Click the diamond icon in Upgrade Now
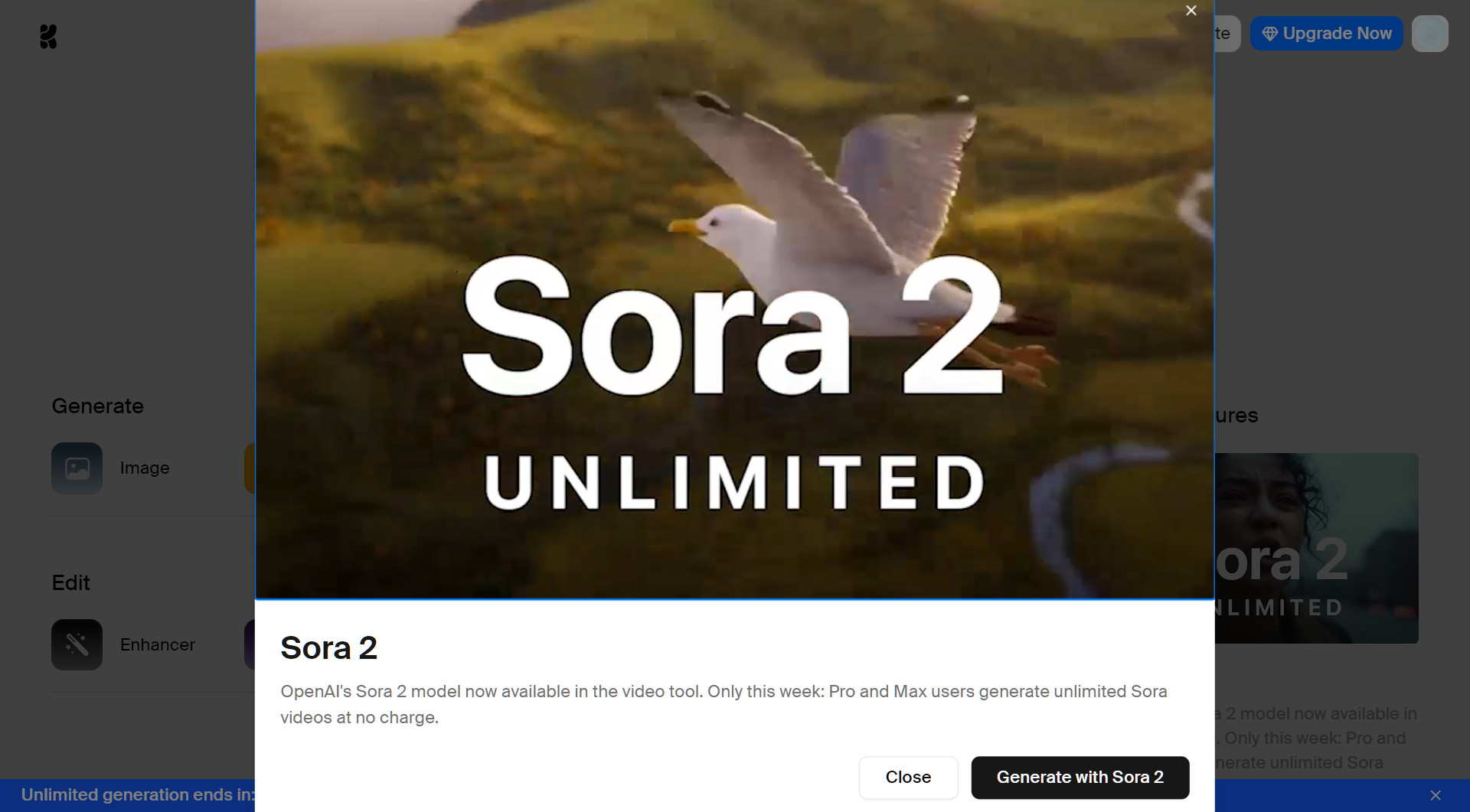Image resolution: width=1470 pixels, height=812 pixels. [1269, 34]
